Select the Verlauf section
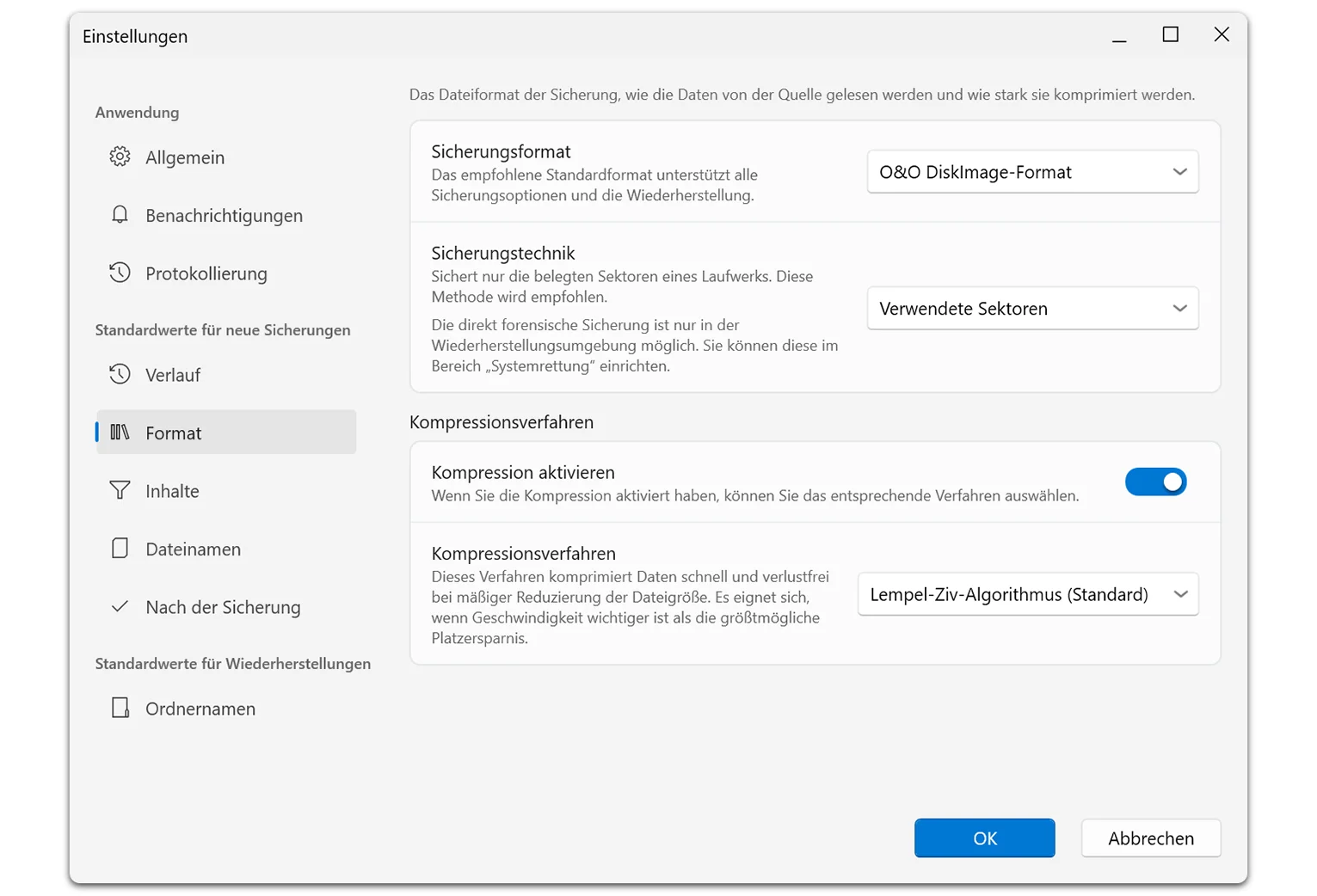 pos(225,375)
